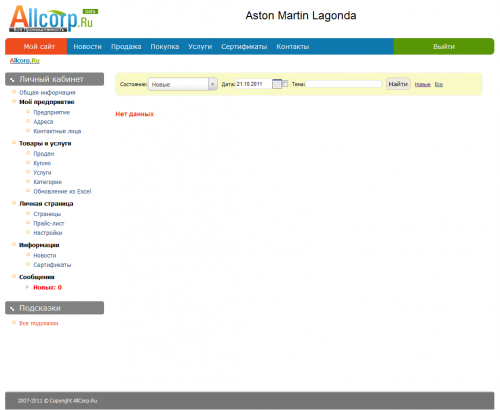Click the Все filter link
Viewport: 500px width, 410px height.
(x=439, y=85)
